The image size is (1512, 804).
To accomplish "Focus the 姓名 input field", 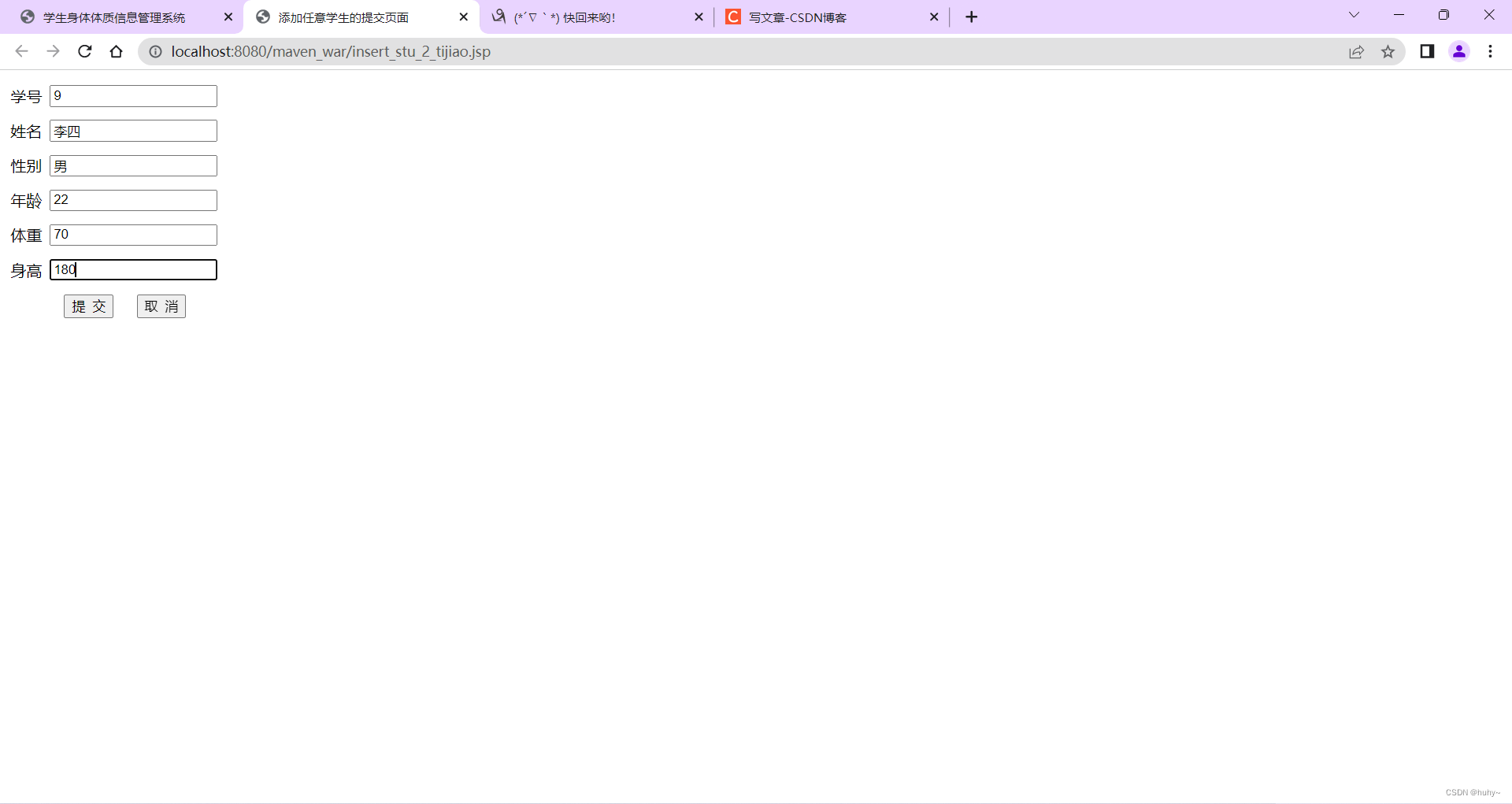I will click(133, 131).
